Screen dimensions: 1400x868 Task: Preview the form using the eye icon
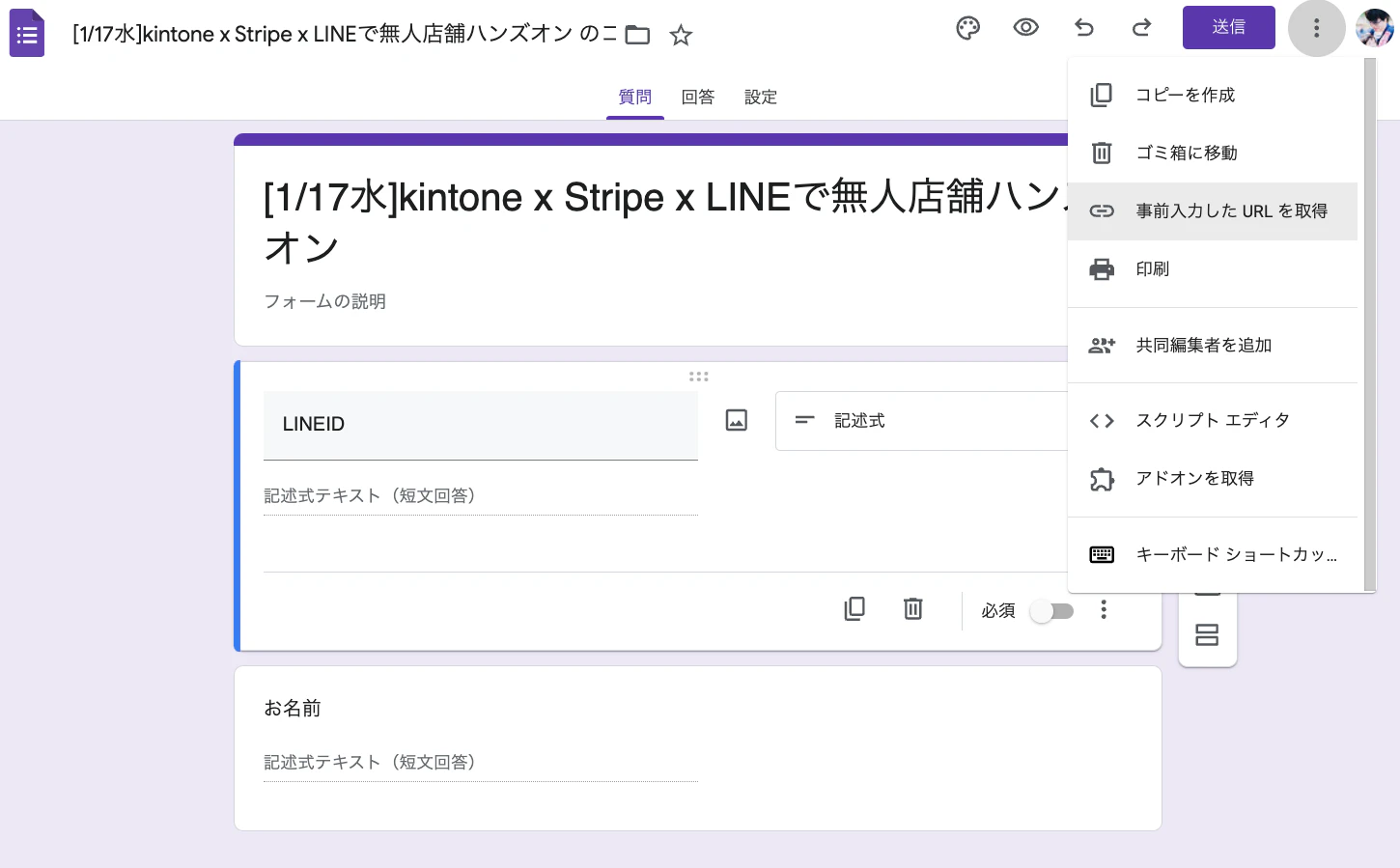[x=1026, y=28]
